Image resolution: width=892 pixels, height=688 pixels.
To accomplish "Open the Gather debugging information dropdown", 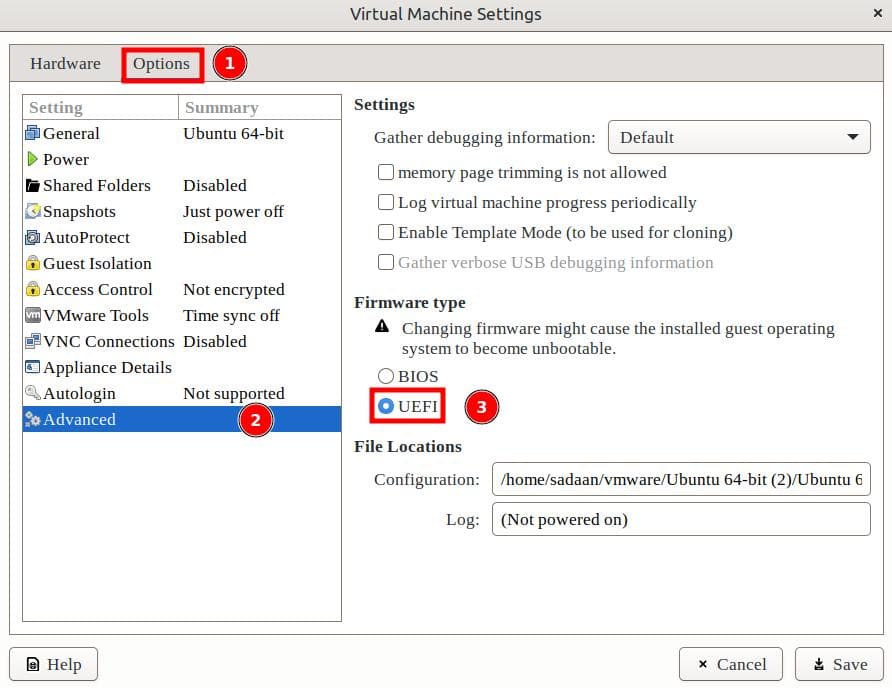I will 739,137.
